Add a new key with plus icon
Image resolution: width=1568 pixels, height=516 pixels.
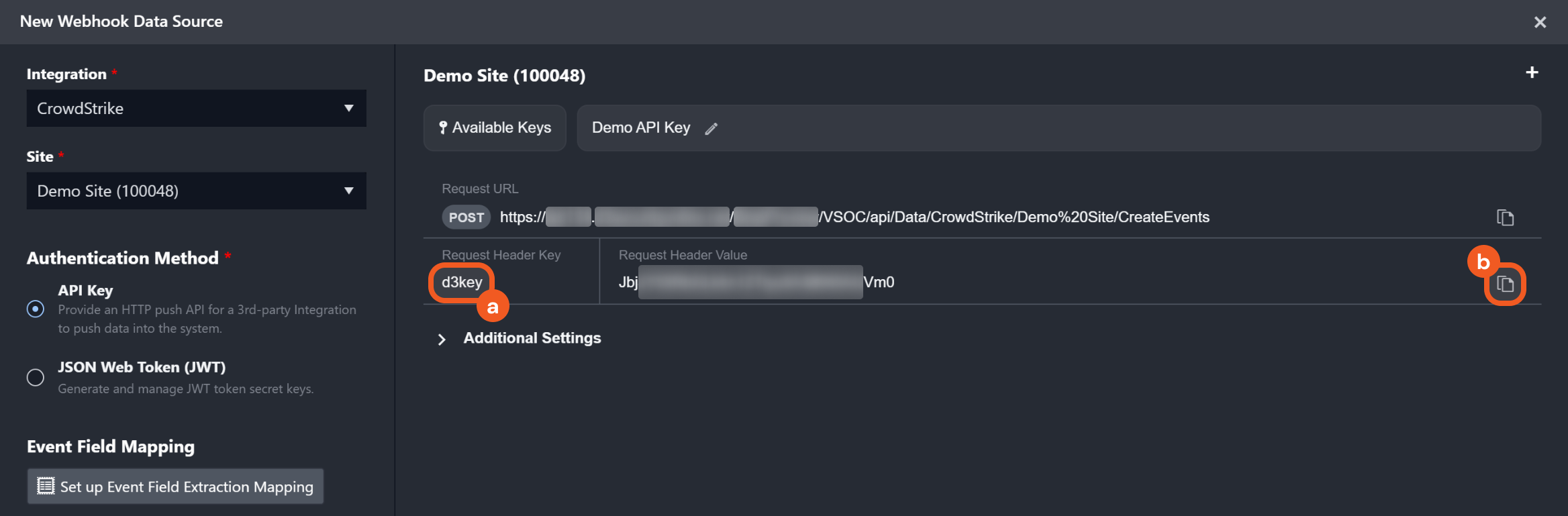click(x=1532, y=72)
